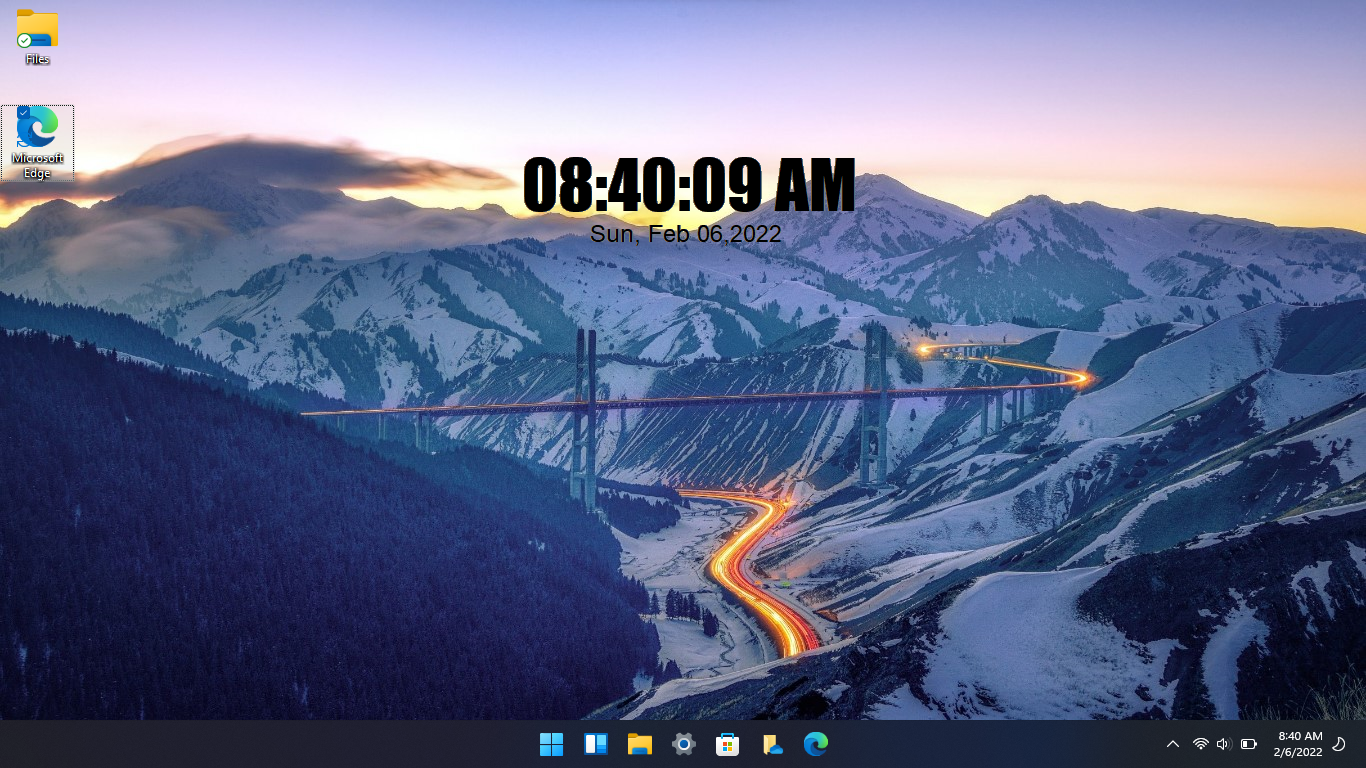Launch File Explorer from the taskbar

[x=639, y=744]
